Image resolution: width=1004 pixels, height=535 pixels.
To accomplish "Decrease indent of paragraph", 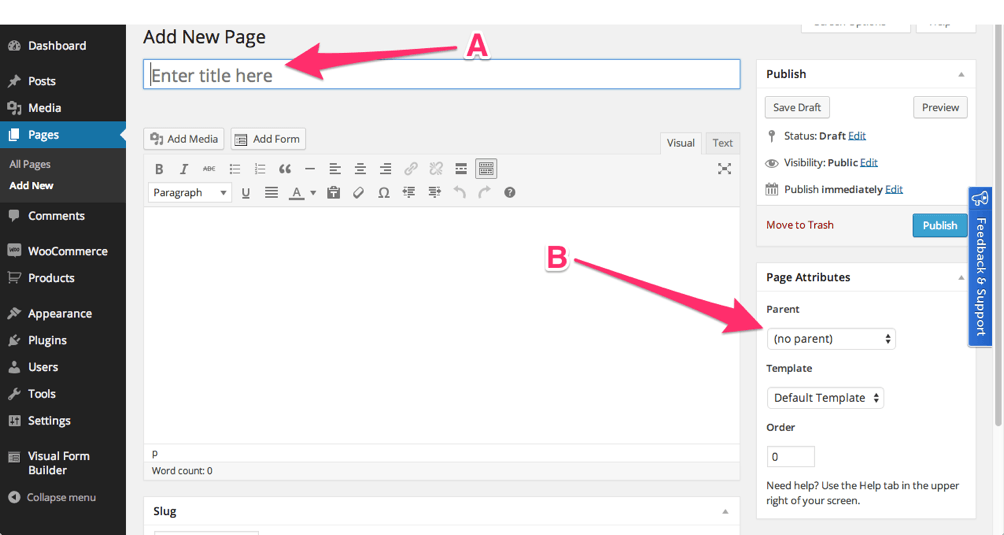I will [409, 193].
